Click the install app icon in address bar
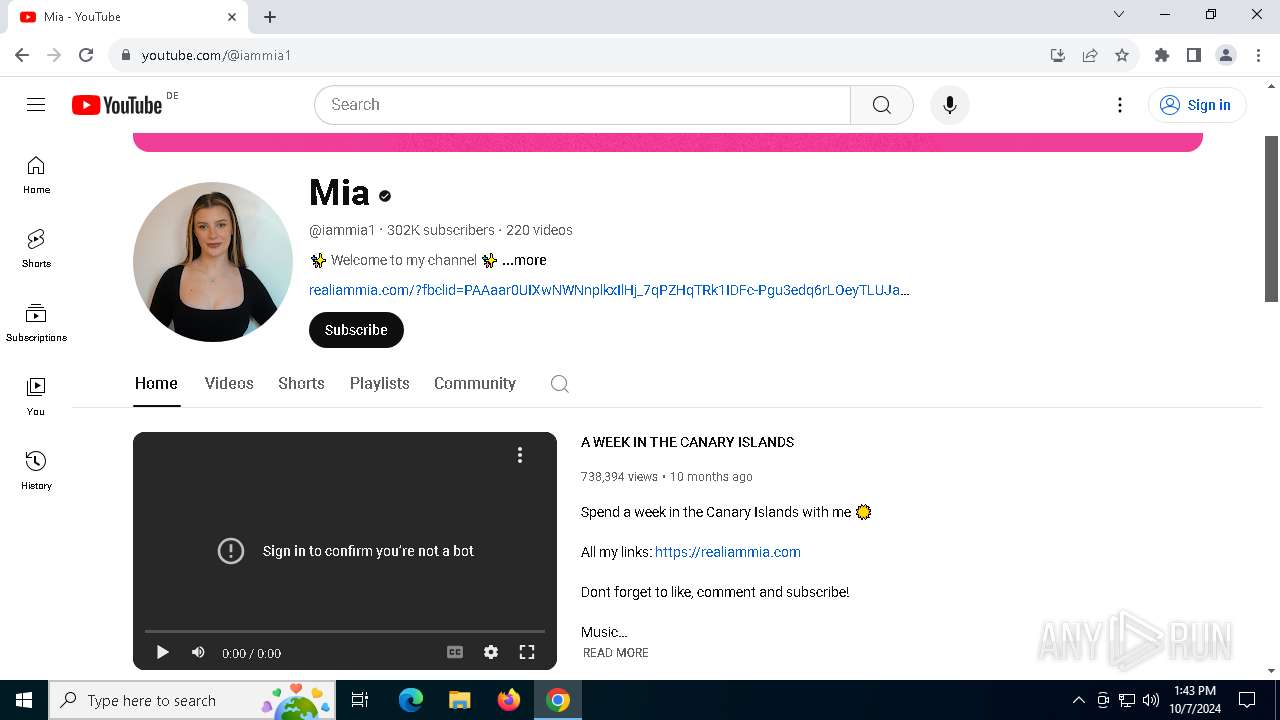Image resolution: width=1280 pixels, height=720 pixels. click(x=1058, y=55)
